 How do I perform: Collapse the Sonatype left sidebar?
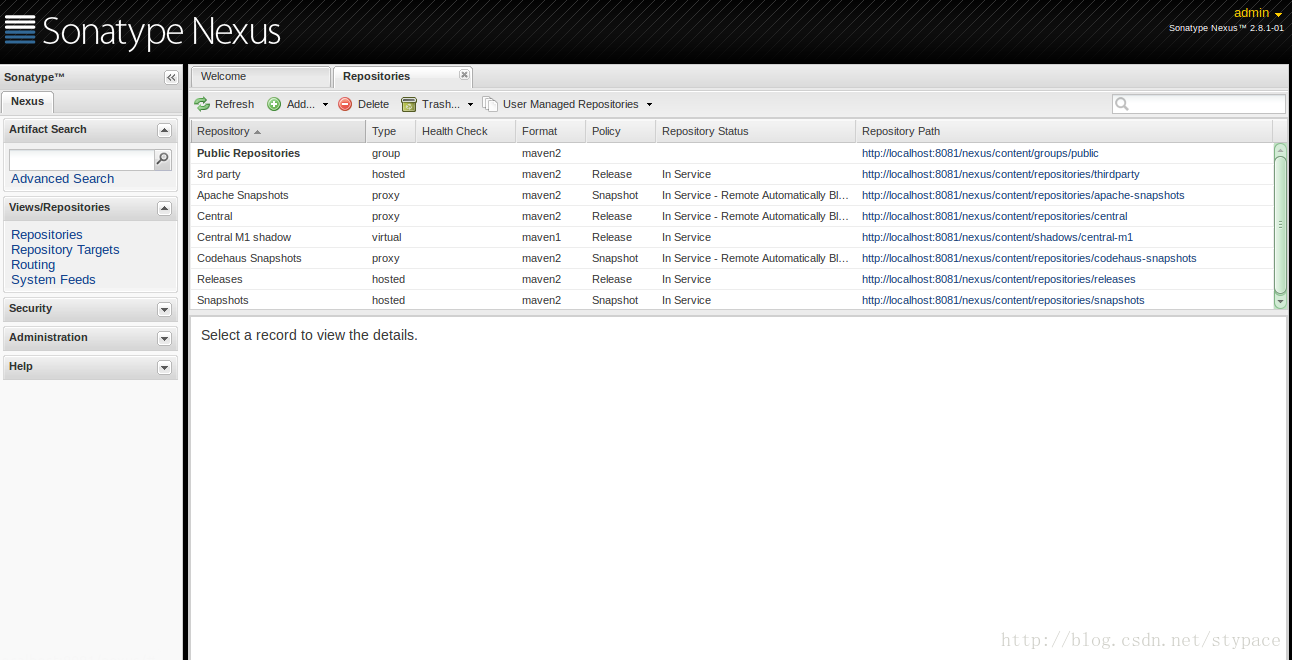click(171, 77)
